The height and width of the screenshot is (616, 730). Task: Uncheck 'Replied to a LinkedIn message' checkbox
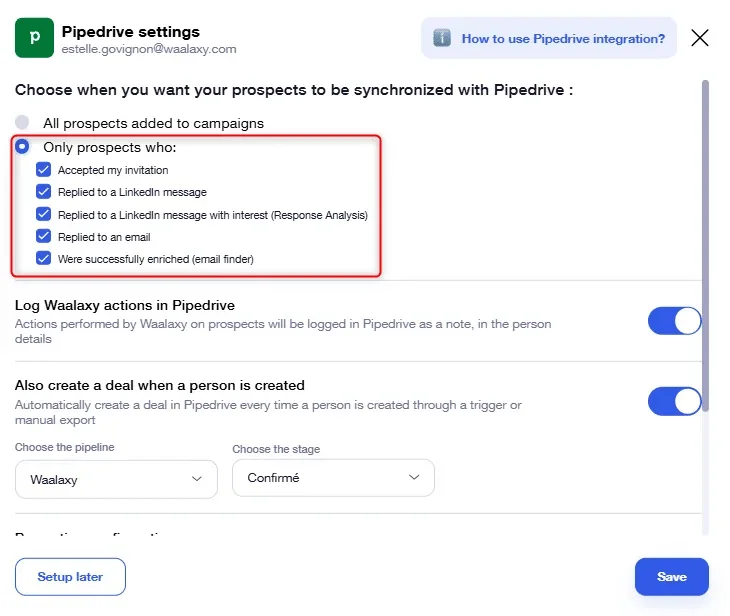pos(43,191)
